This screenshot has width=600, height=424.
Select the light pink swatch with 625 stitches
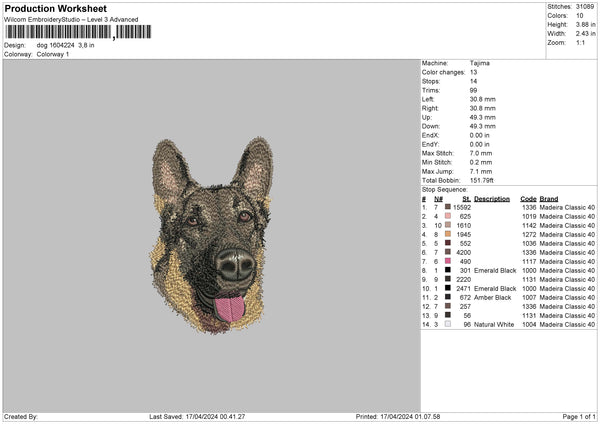tap(448, 216)
